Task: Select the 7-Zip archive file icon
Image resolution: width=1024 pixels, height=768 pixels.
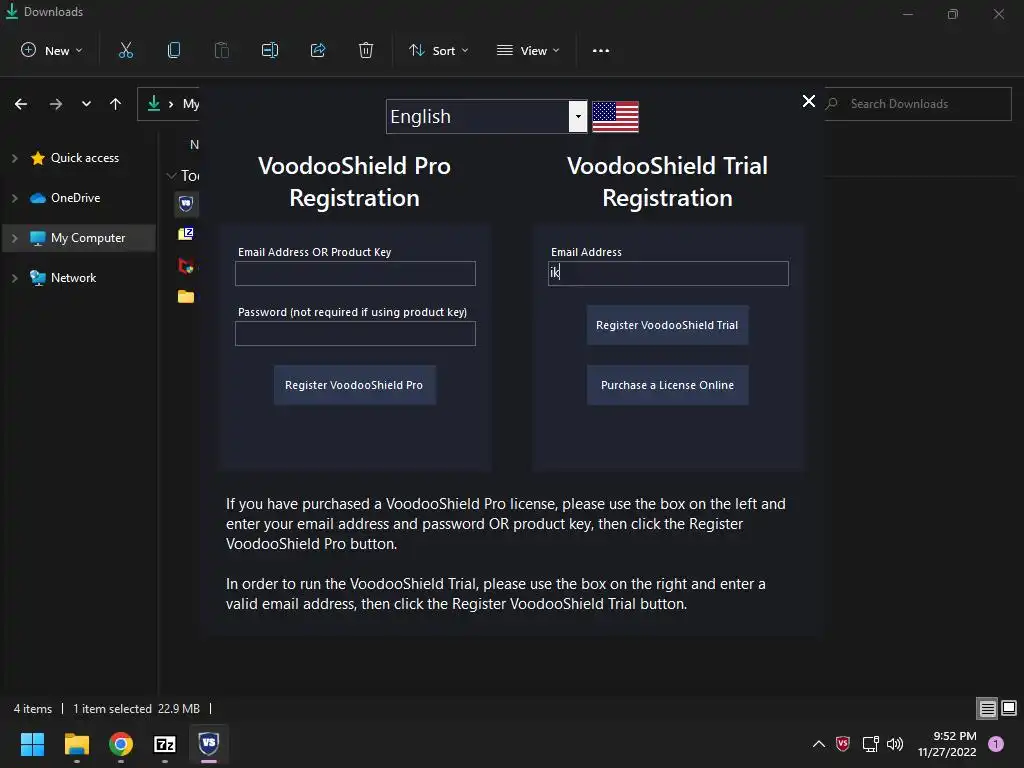Action: [x=186, y=234]
